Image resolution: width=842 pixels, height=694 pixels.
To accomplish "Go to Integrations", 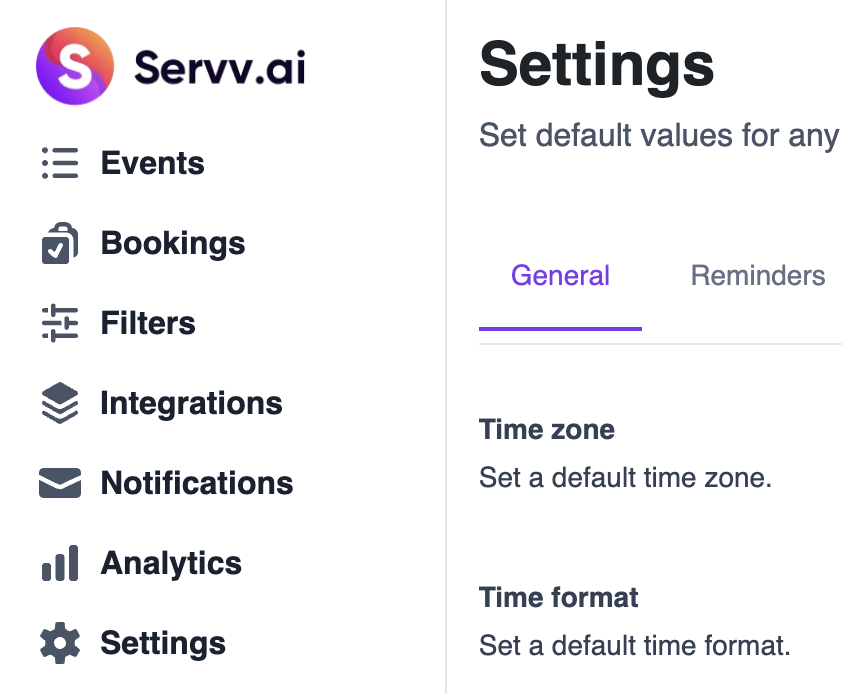I will [191, 402].
